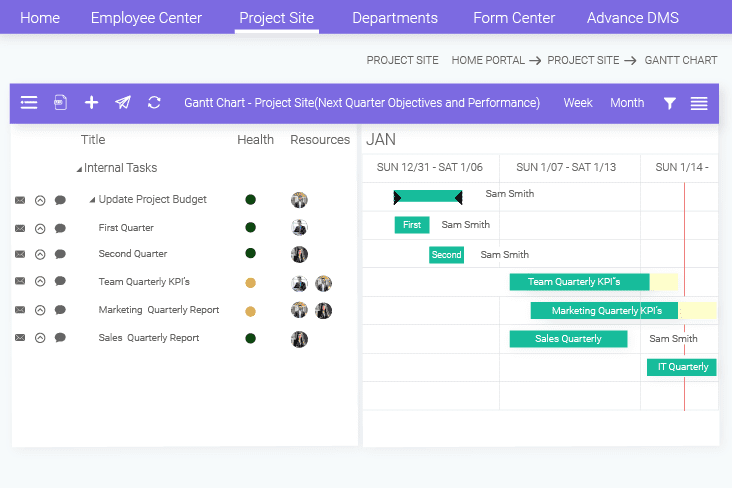
Task: Open comment bubble for Sales Quarterly Report
Action: coord(60,338)
